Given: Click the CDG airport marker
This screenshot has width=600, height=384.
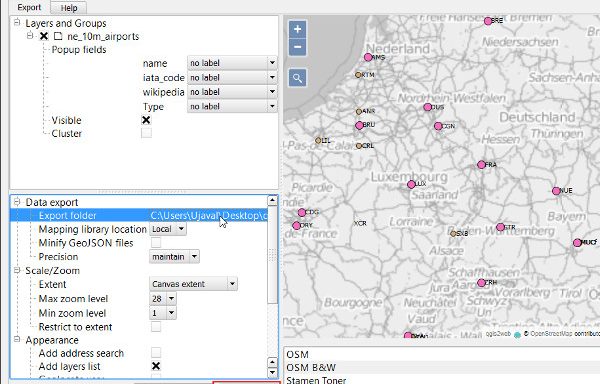Looking at the screenshot, I should coord(302,212).
